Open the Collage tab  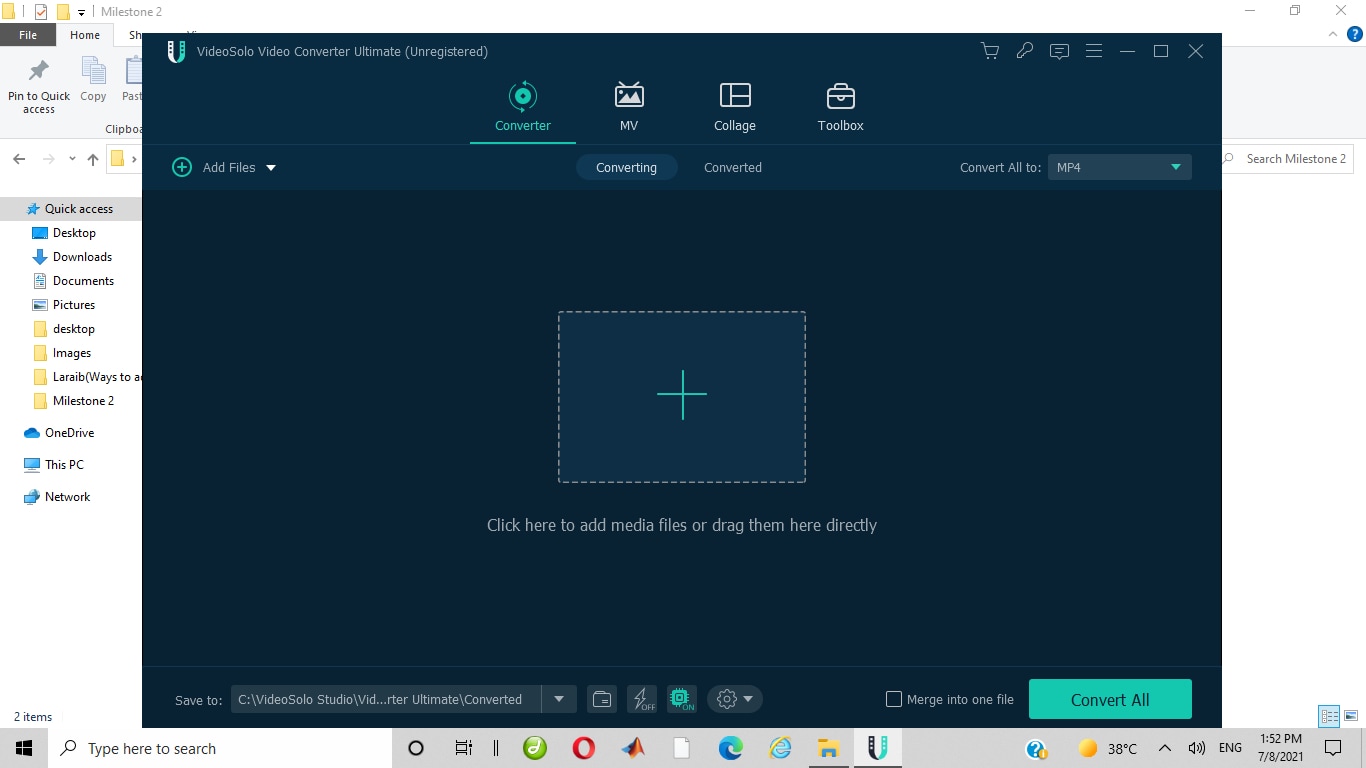pos(735,107)
